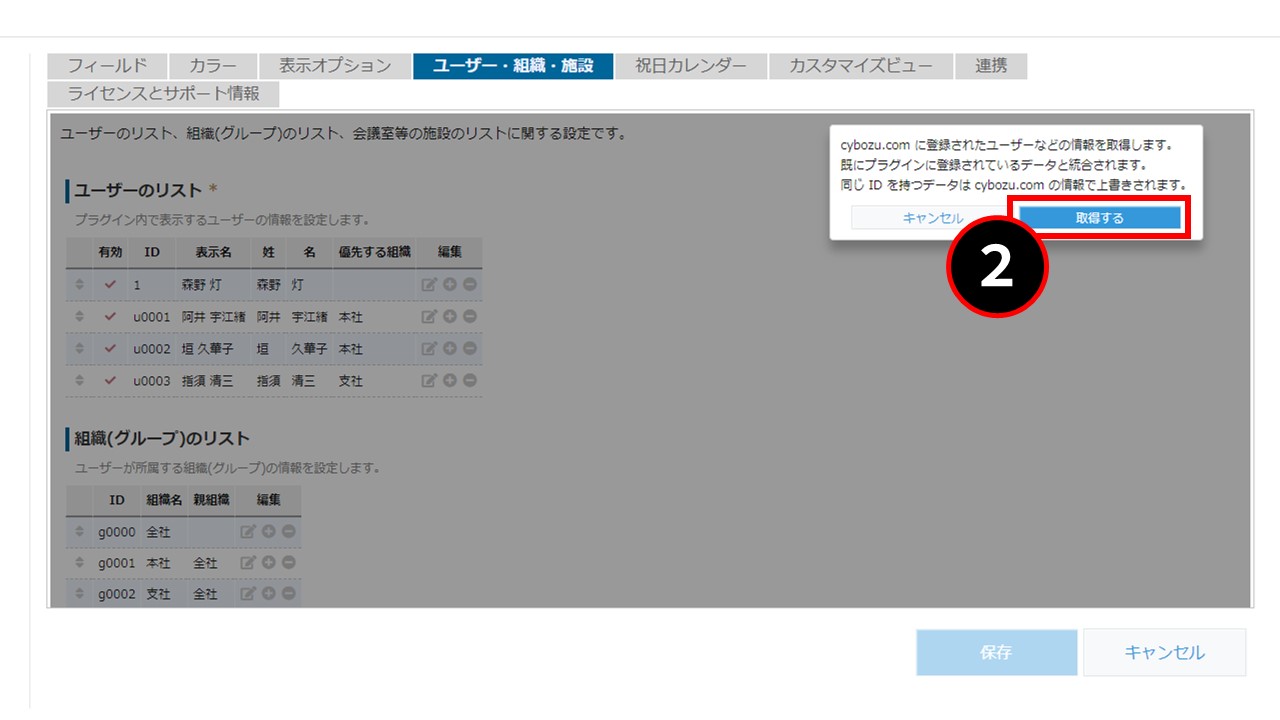Edit user u0003 指須 清三
The width and height of the screenshot is (1280, 720).
pyautogui.click(x=430, y=381)
